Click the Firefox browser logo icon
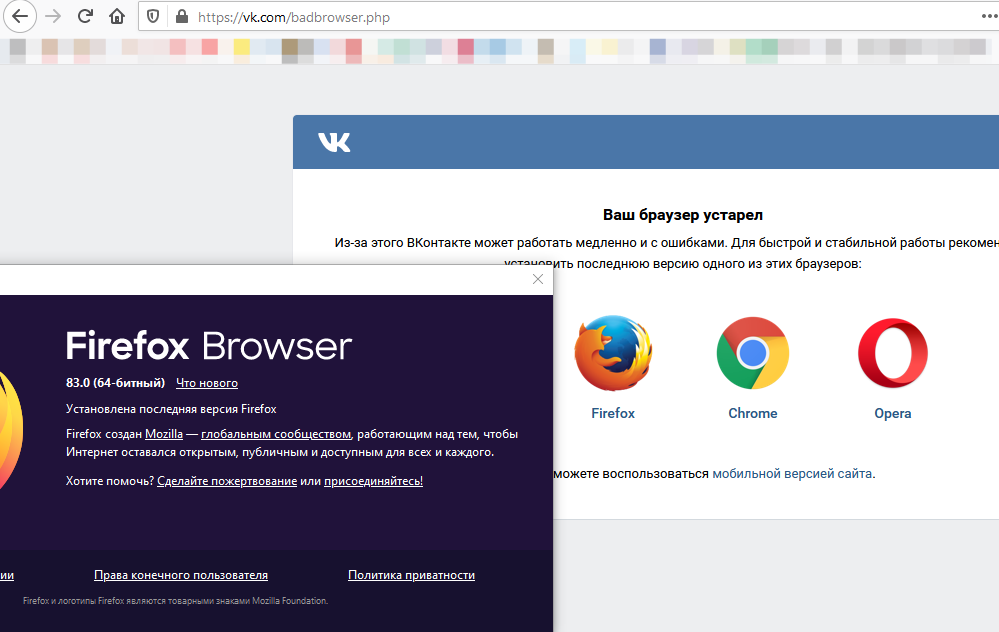Image resolution: width=999 pixels, height=632 pixels. click(613, 353)
